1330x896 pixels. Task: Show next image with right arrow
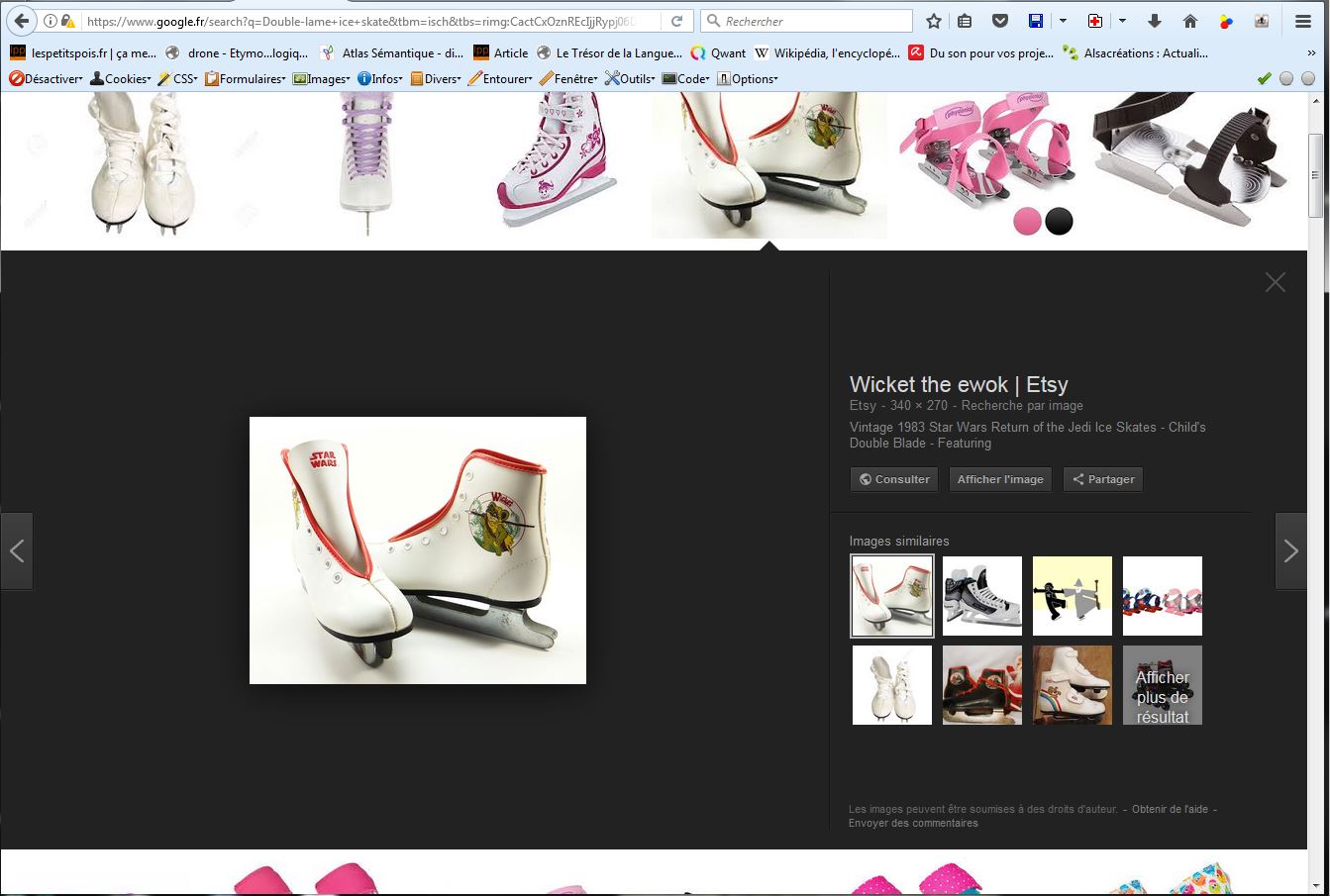(x=1290, y=551)
